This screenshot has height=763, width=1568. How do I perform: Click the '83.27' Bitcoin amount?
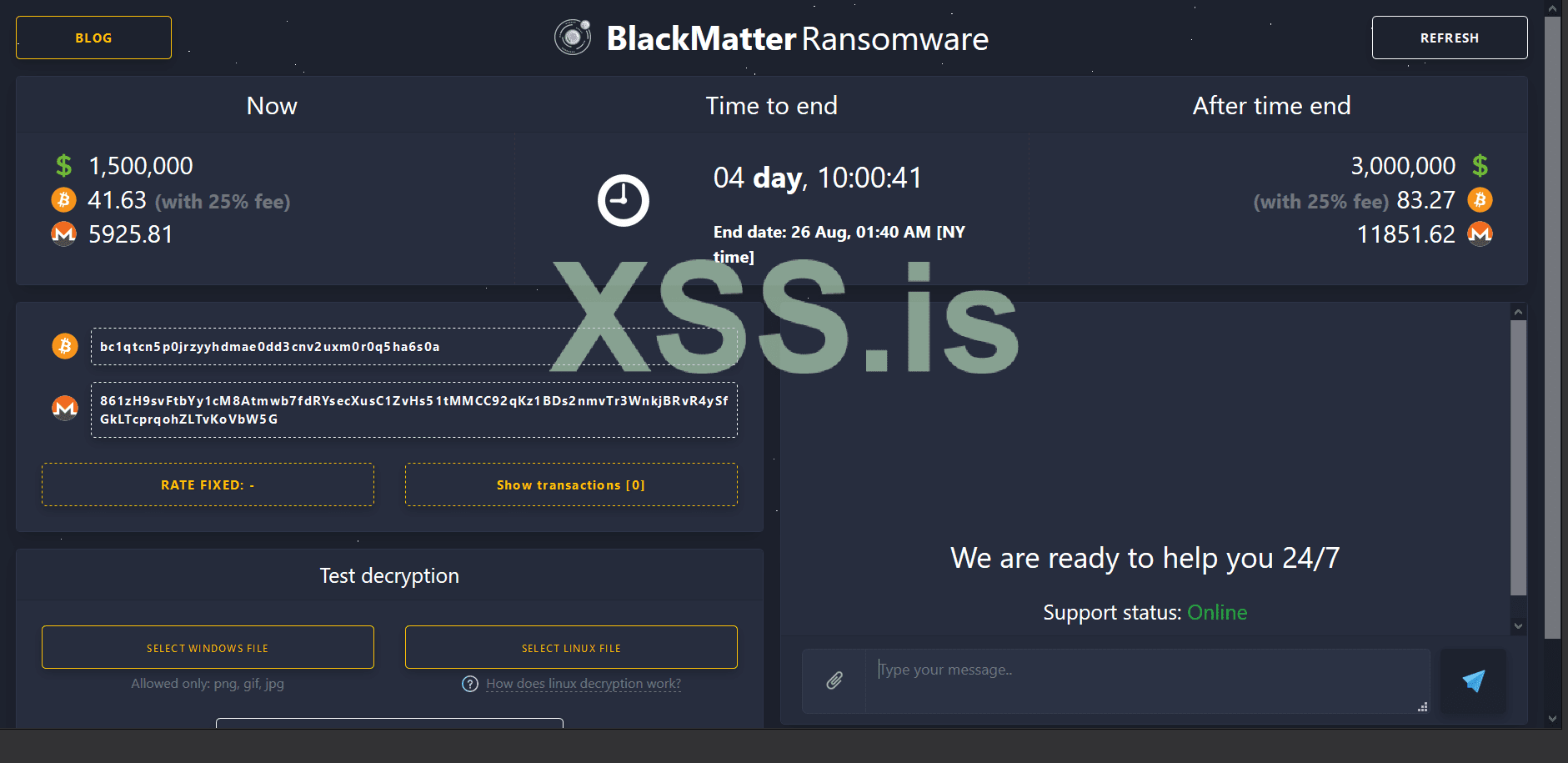pos(1425,200)
